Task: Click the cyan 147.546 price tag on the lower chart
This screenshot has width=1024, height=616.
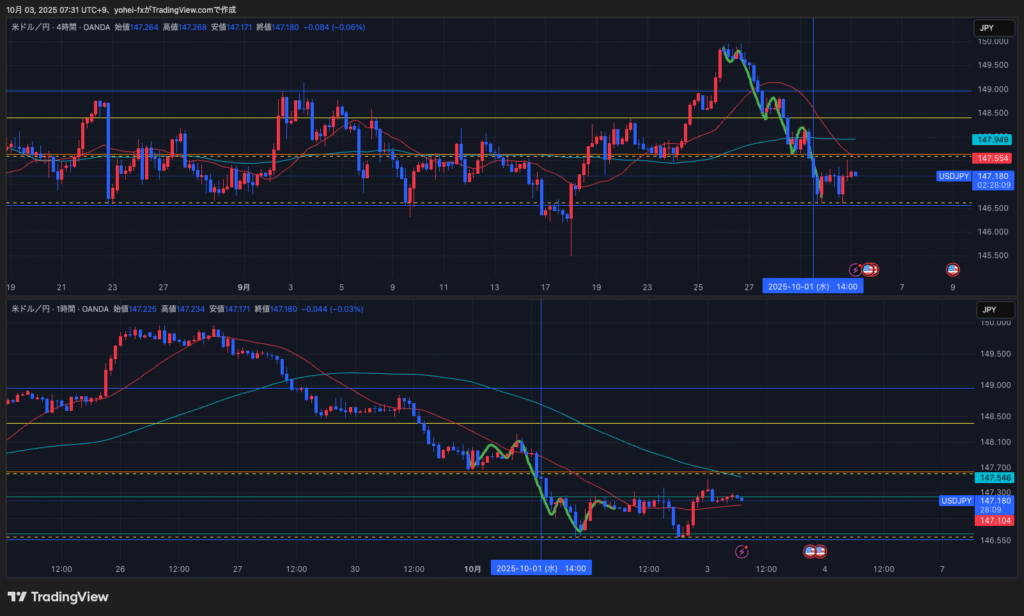Action: [x=991, y=479]
